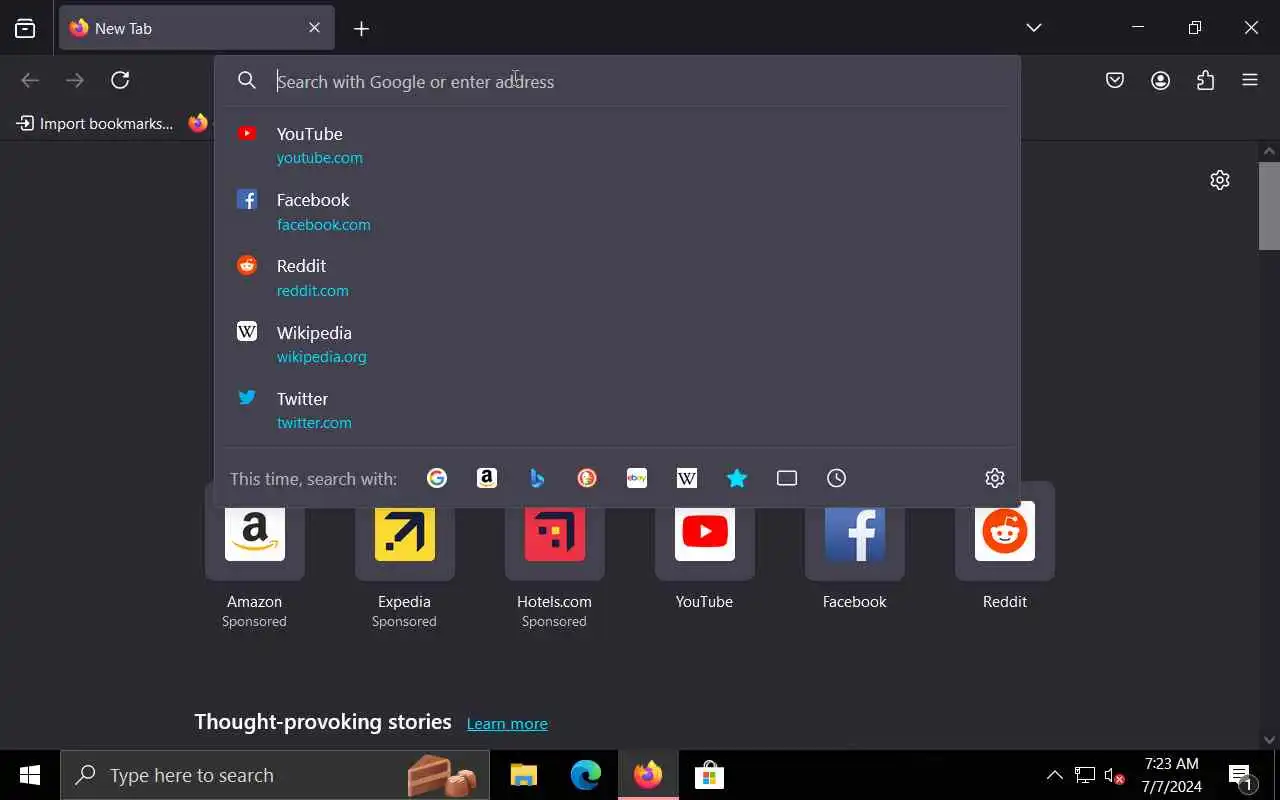This screenshot has width=1280, height=800.
Task: Search this time with Google icon
Action: 437,478
